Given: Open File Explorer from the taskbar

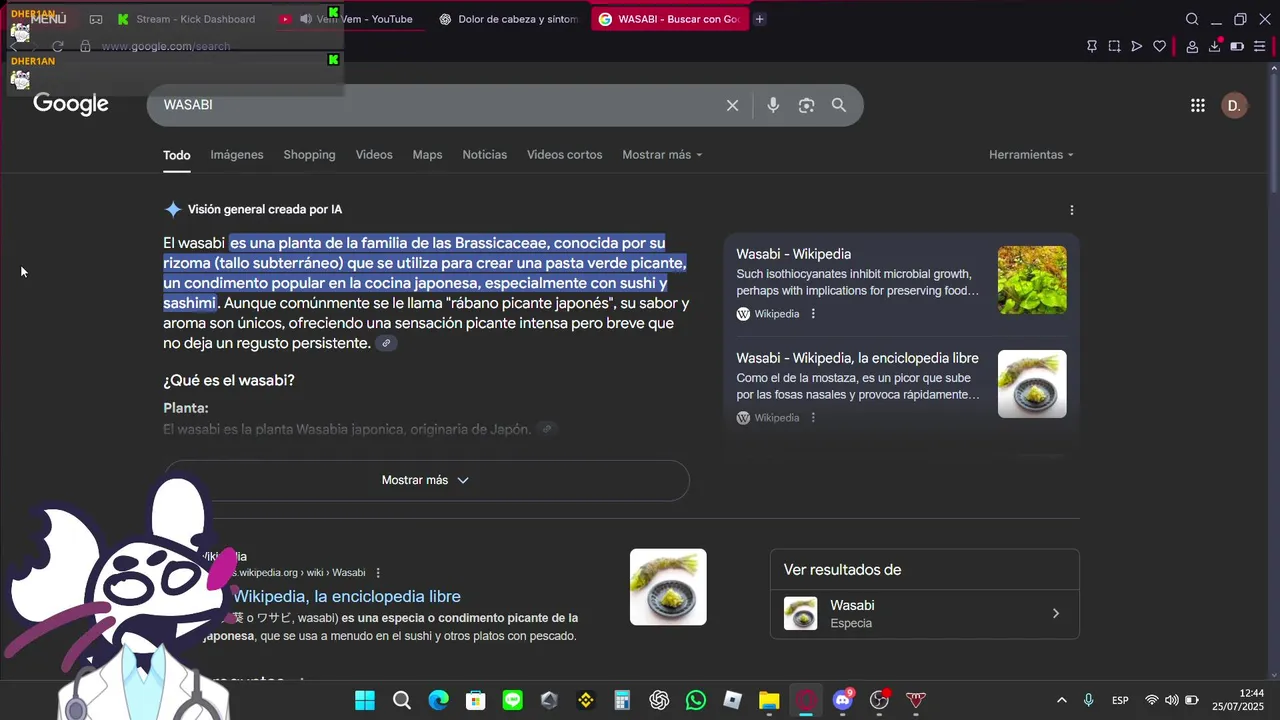Looking at the screenshot, I should coord(769,701).
